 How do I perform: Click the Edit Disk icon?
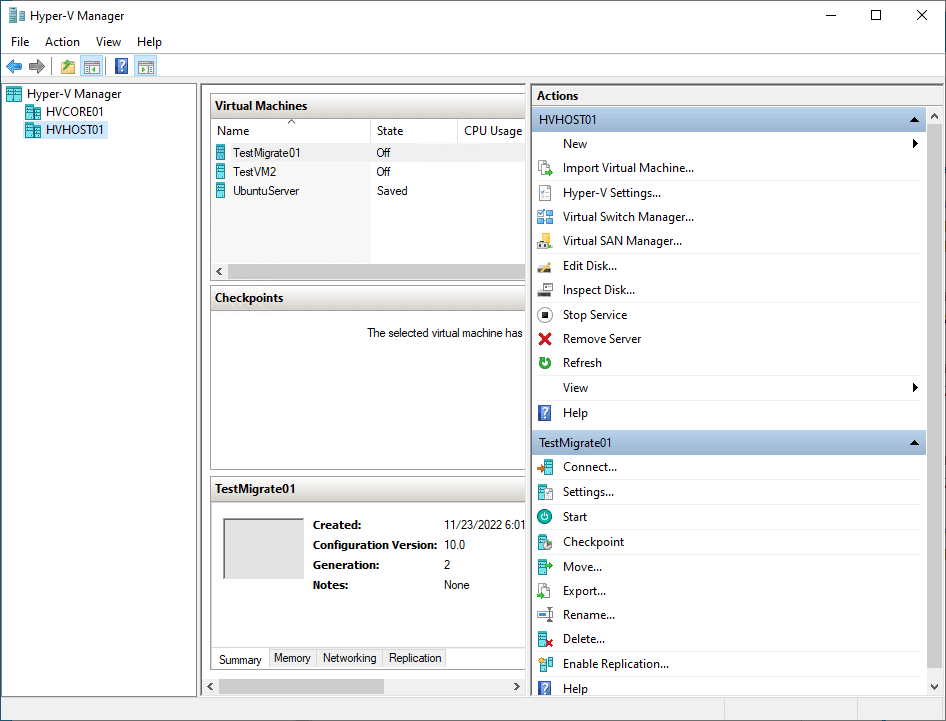(x=545, y=266)
